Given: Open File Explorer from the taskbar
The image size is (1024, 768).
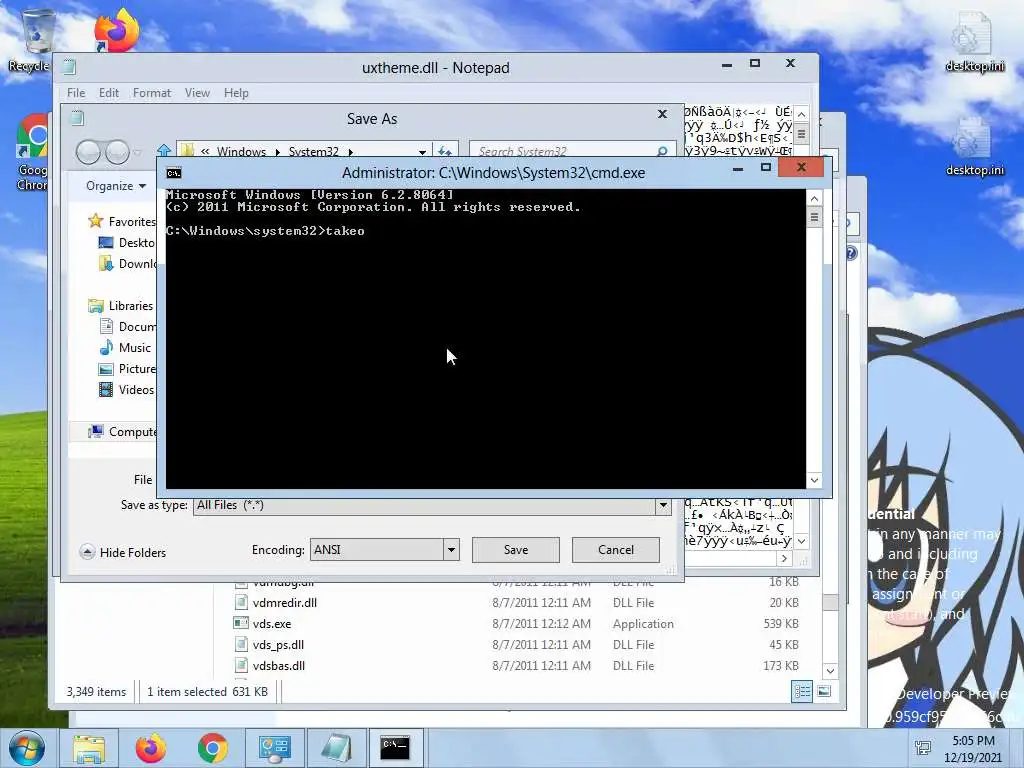Looking at the screenshot, I should tap(89, 748).
